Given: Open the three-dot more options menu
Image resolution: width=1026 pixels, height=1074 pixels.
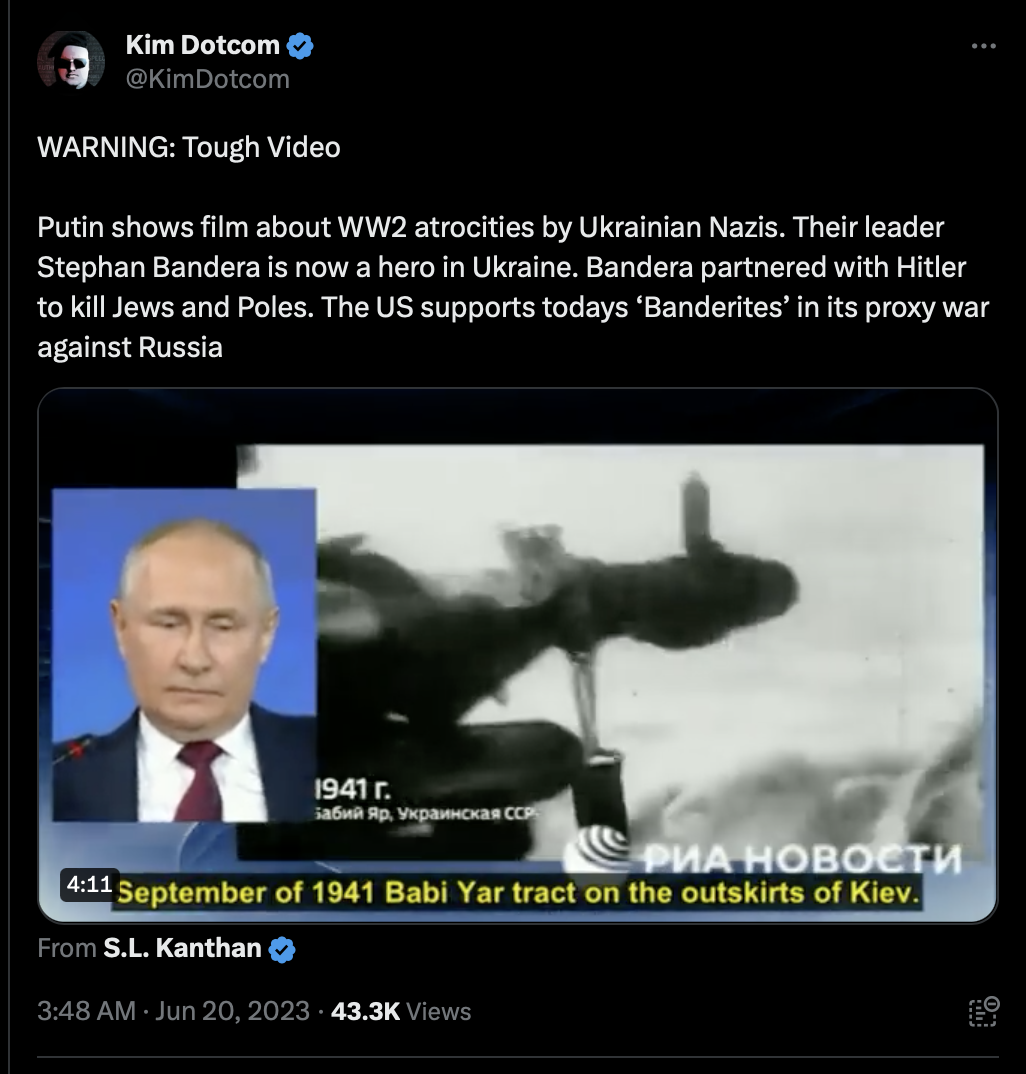Looking at the screenshot, I should click(984, 46).
